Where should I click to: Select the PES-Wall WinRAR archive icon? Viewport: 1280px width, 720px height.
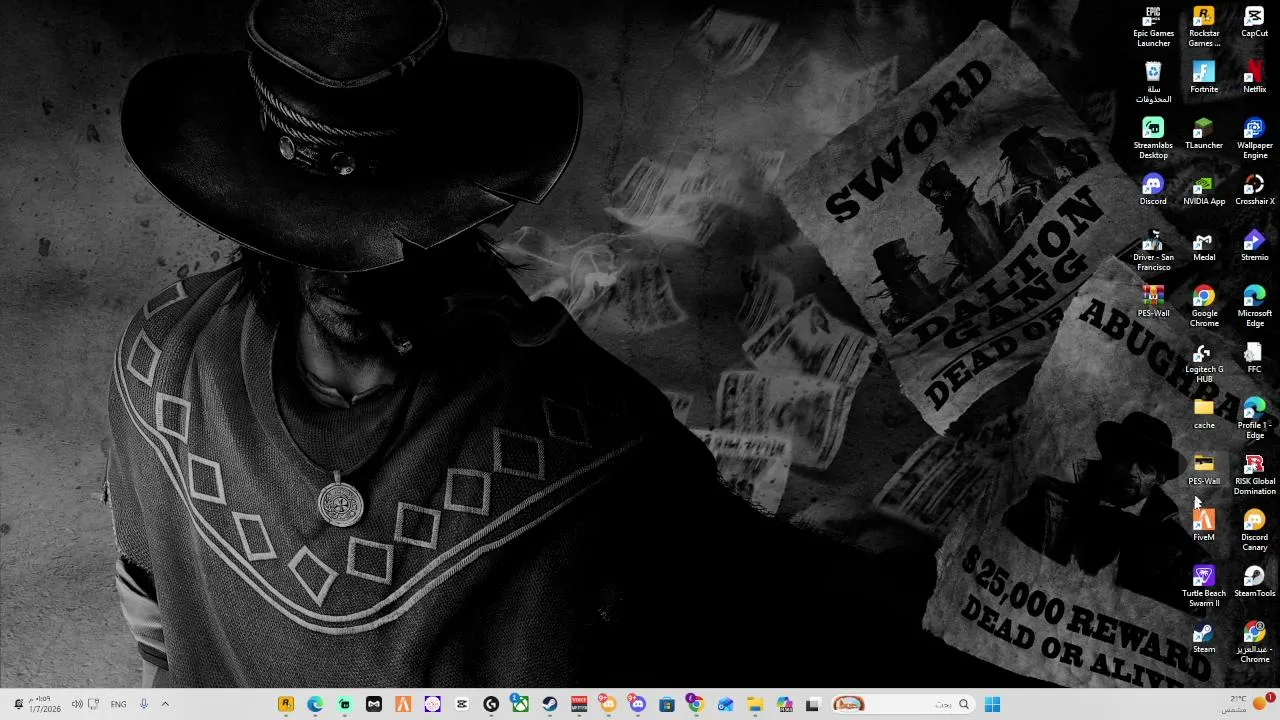(x=1153, y=302)
